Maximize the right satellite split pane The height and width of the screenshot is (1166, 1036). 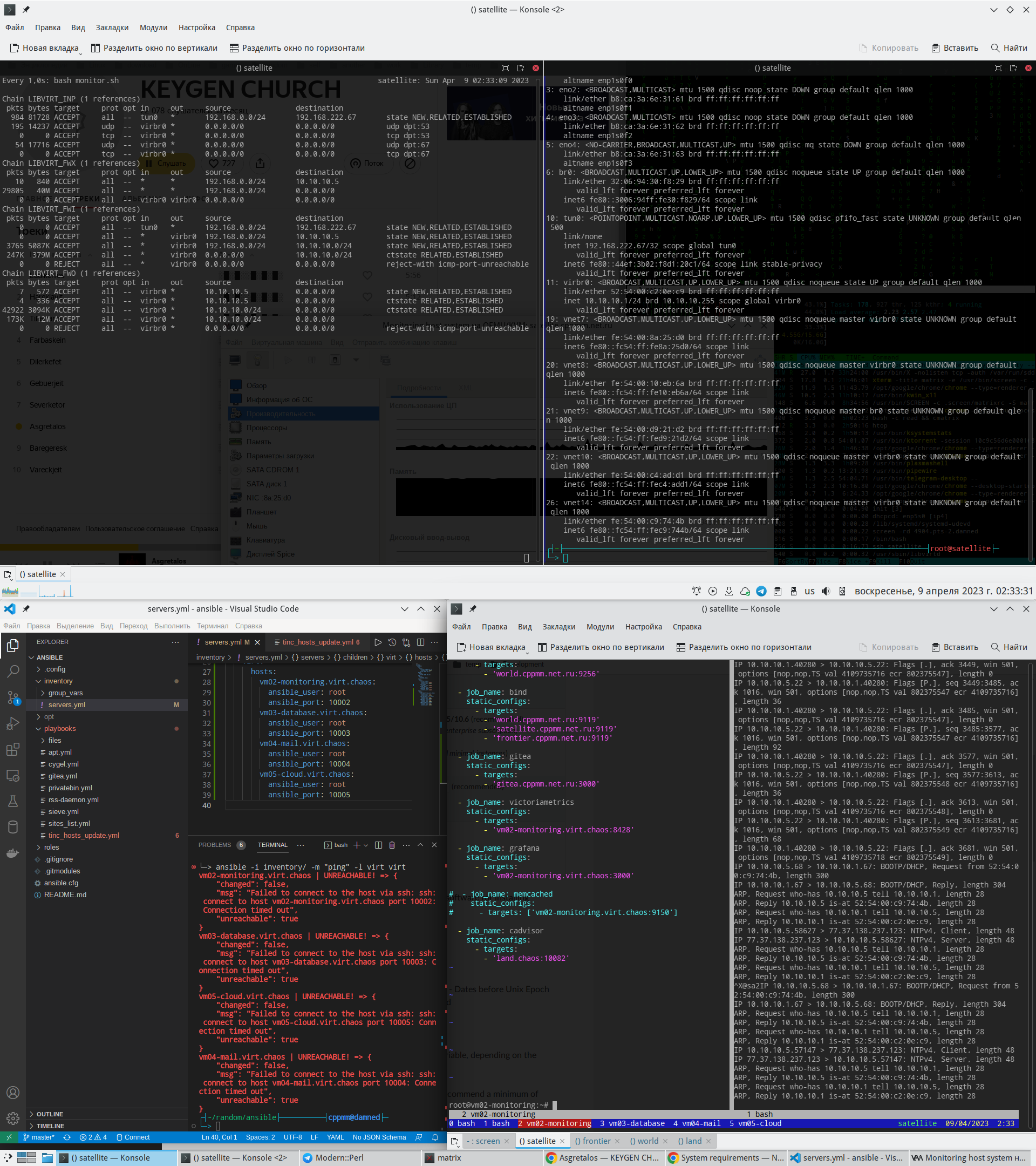tap(998, 68)
